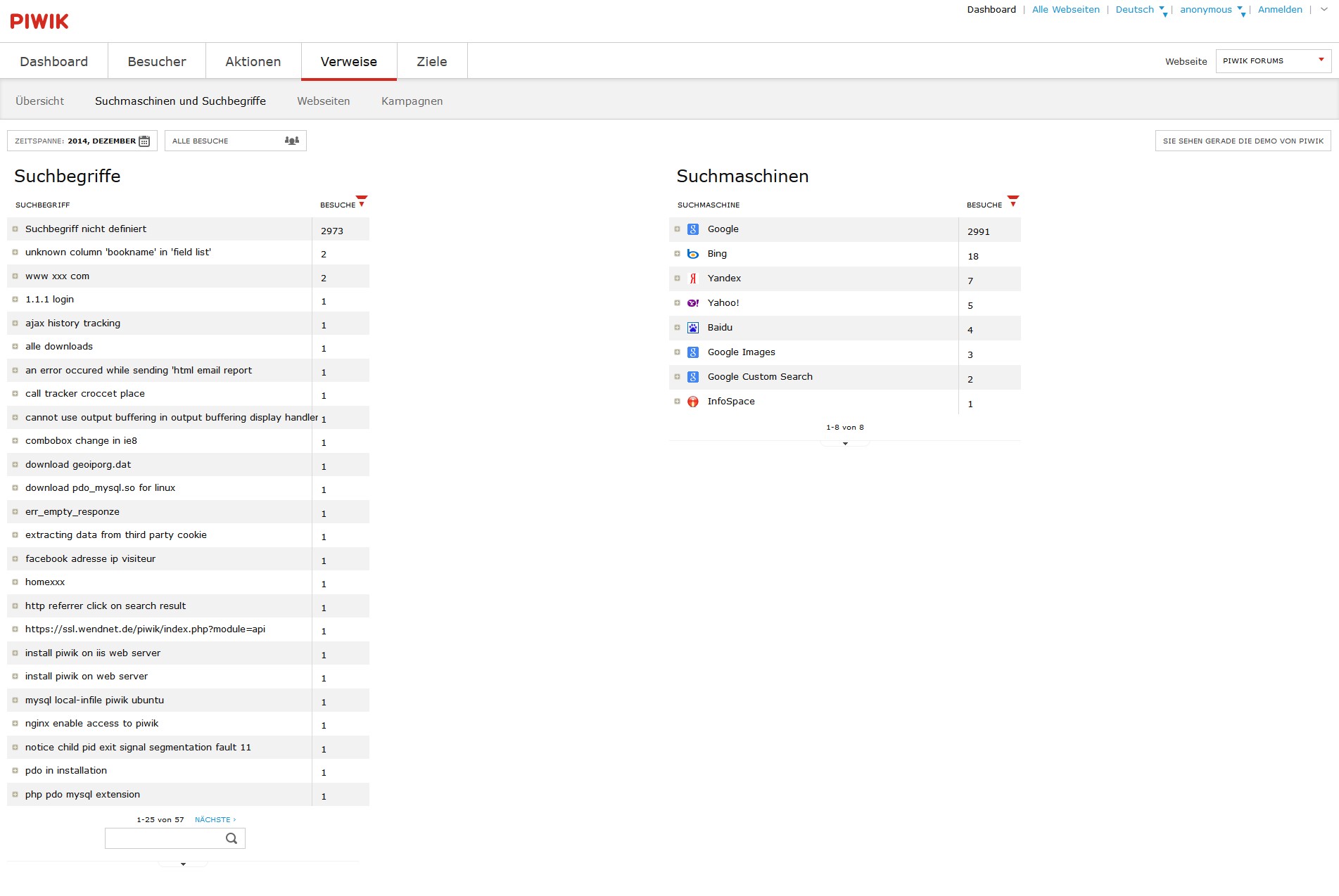Click 'facebook adresse ip visiteur' keyword

click(x=90, y=559)
